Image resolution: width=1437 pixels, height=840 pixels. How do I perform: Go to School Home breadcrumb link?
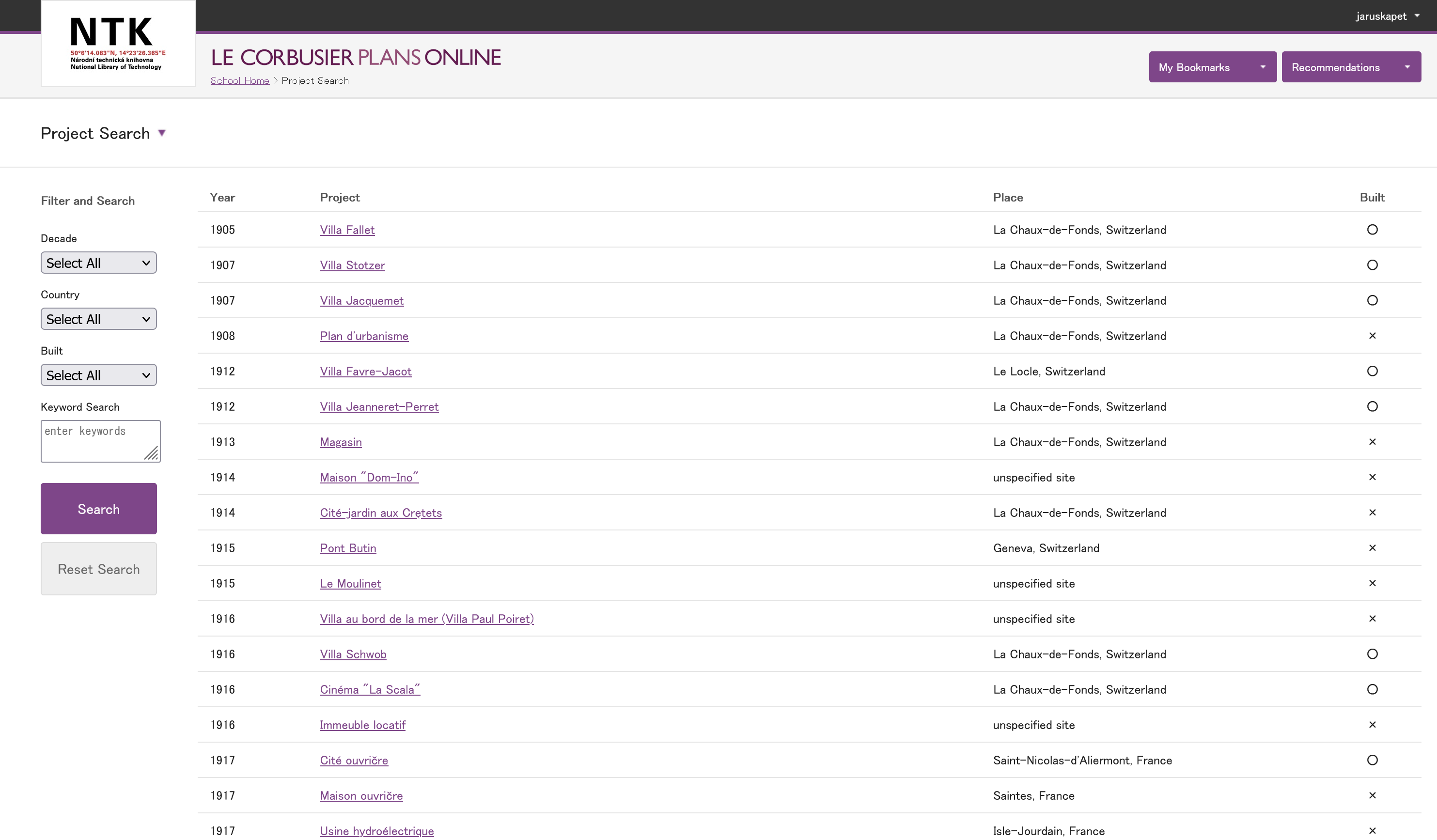240,80
